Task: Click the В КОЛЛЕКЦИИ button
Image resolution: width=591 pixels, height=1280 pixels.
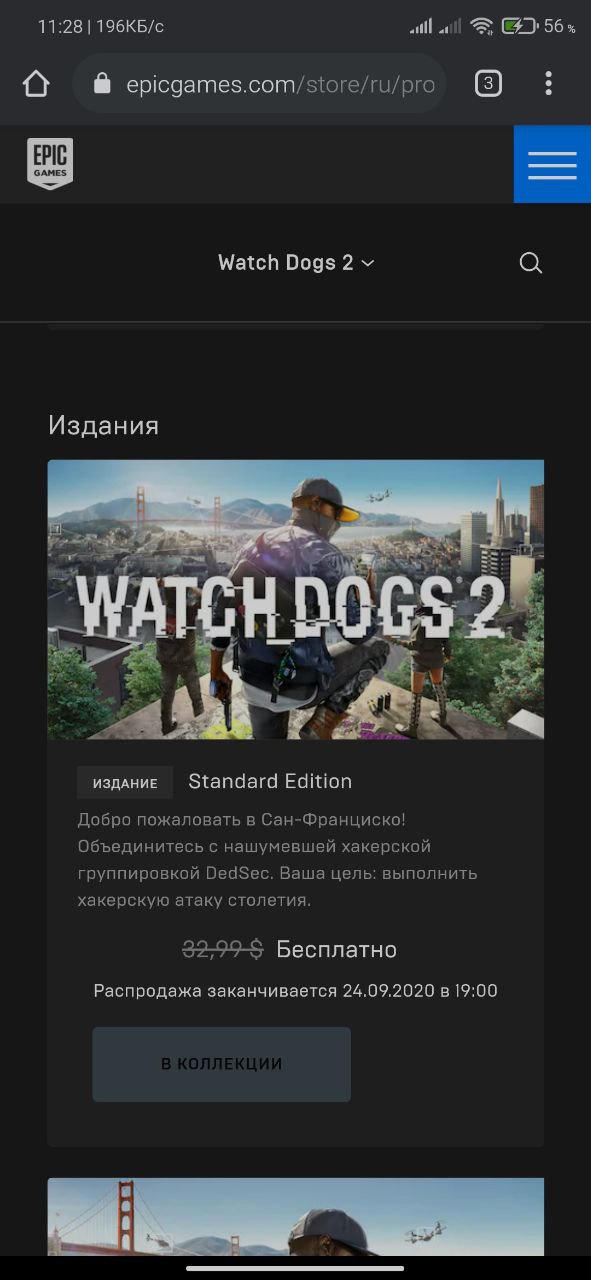Action: coord(222,1064)
